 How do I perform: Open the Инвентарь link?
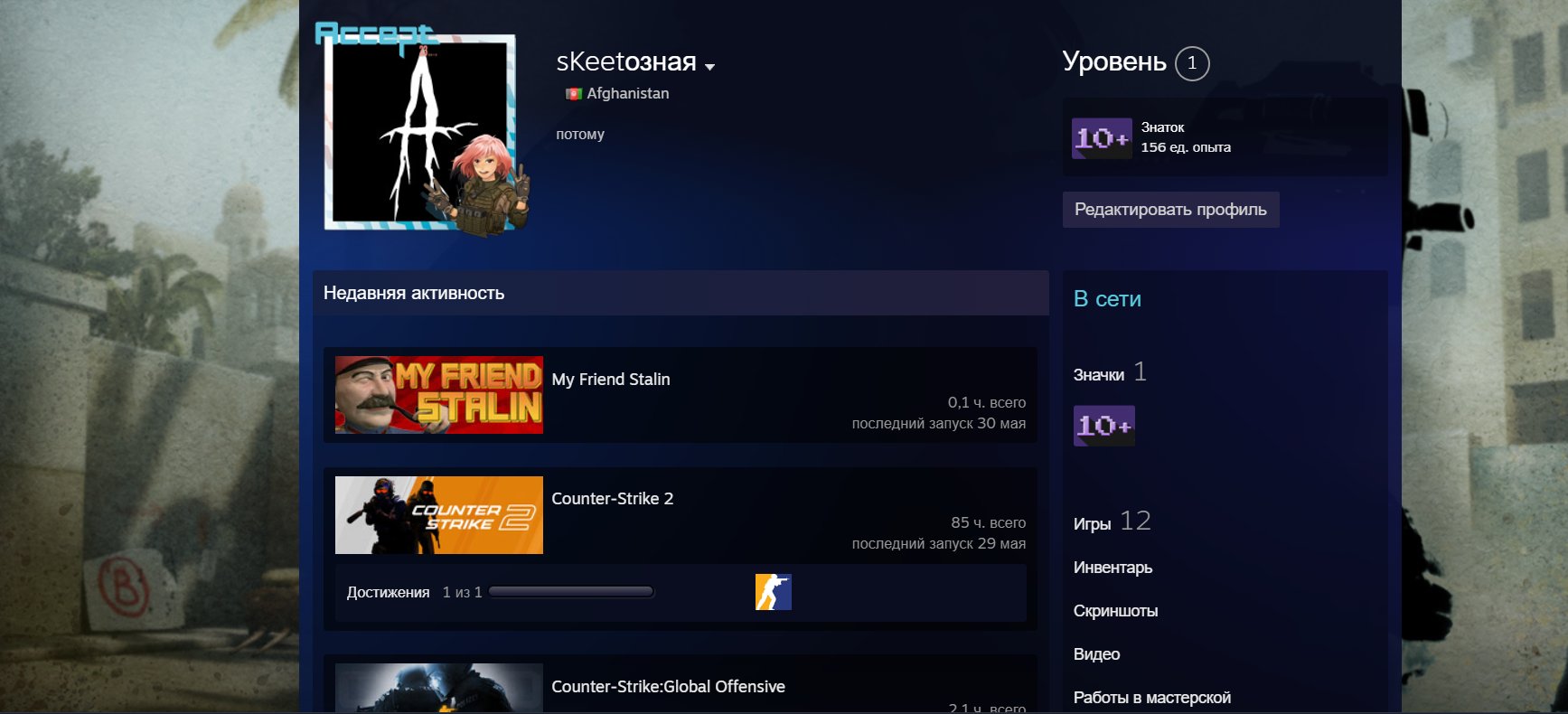pyautogui.click(x=1113, y=568)
